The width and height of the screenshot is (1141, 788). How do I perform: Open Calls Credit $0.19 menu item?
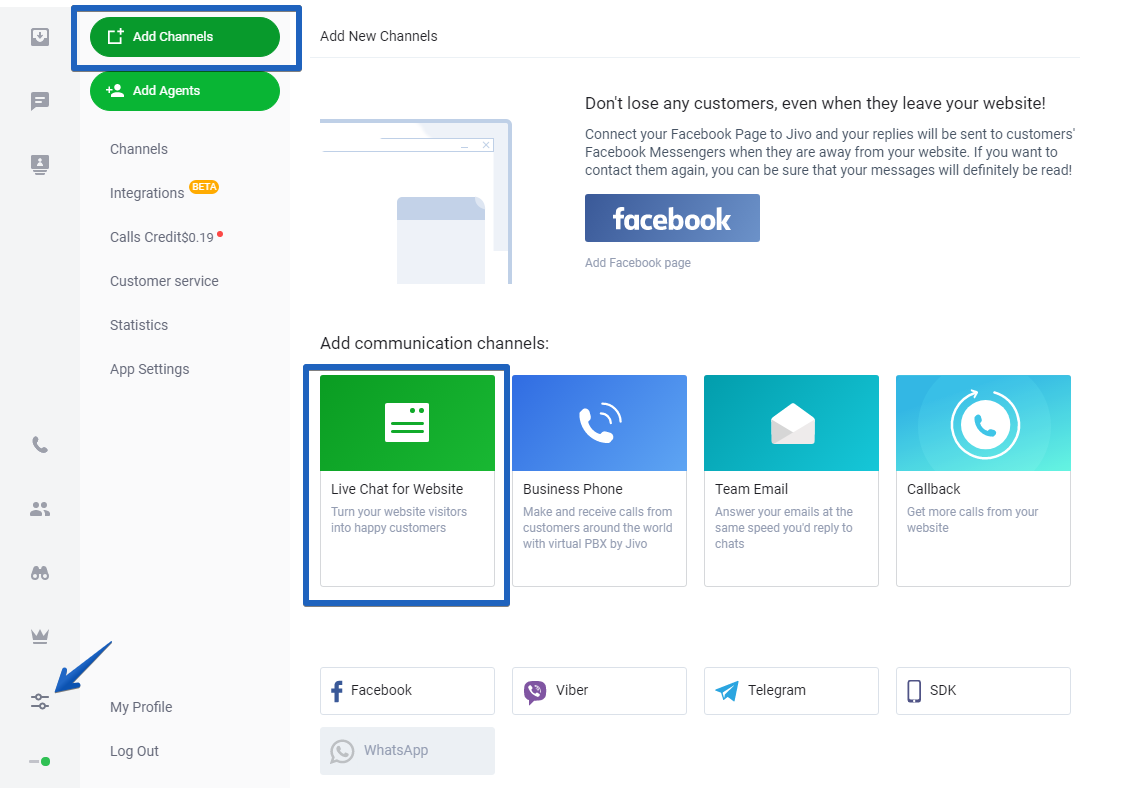[166, 237]
